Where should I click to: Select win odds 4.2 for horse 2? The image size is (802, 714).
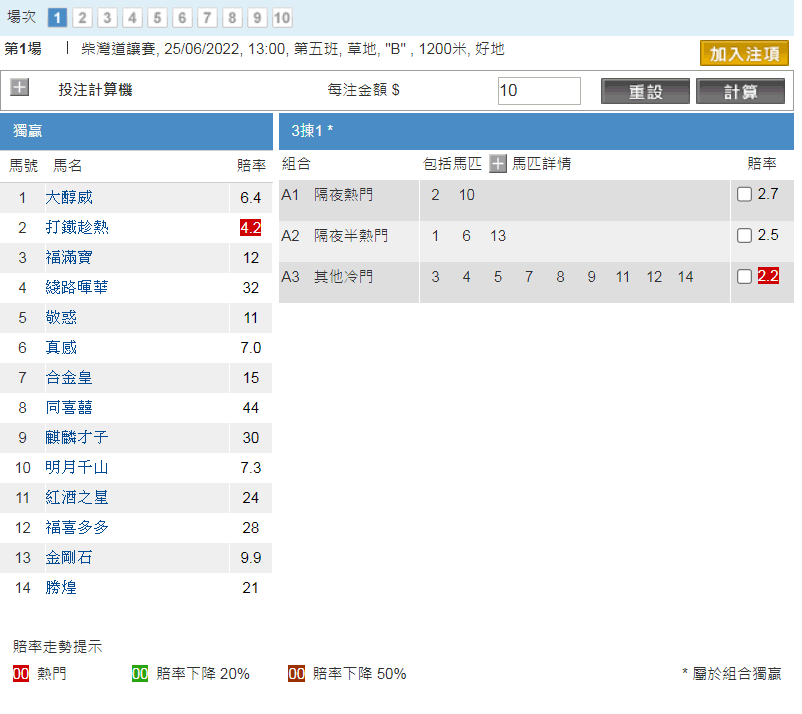pyautogui.click(x=250, y=228)
